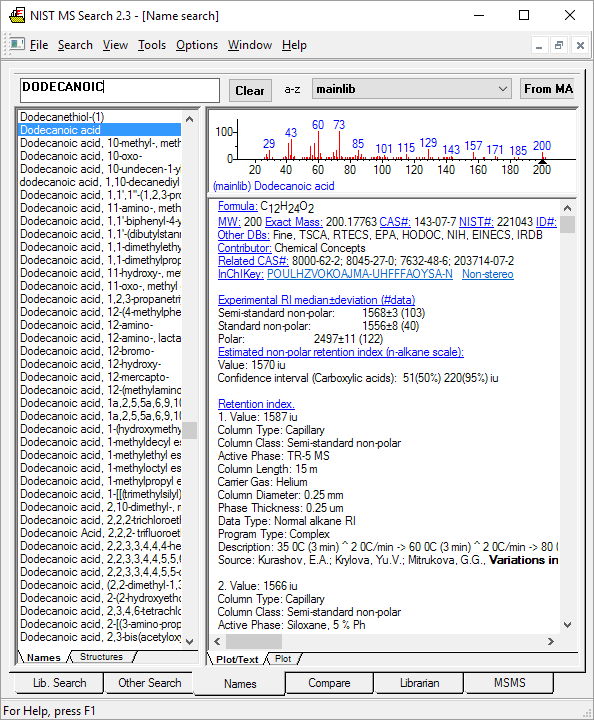Click the text pane vertical scrollbar thumb
Viewport: 594px width, 720px height.
[x=567, y=225]
